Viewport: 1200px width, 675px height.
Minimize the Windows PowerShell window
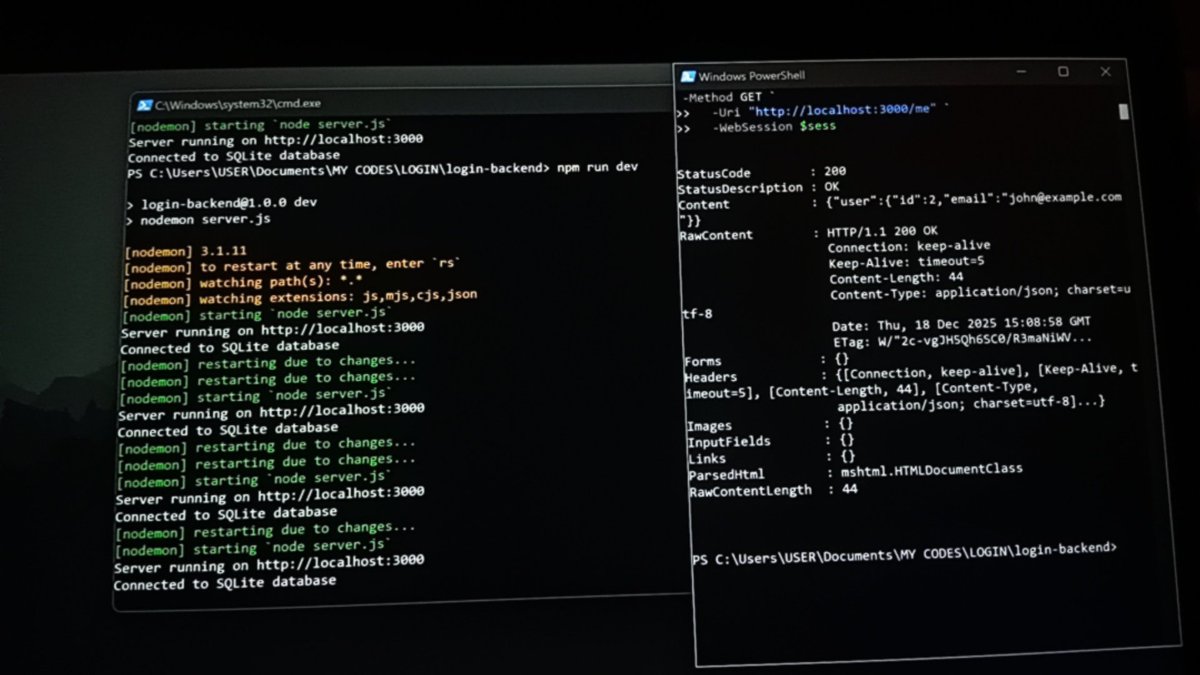(1022, 73)
